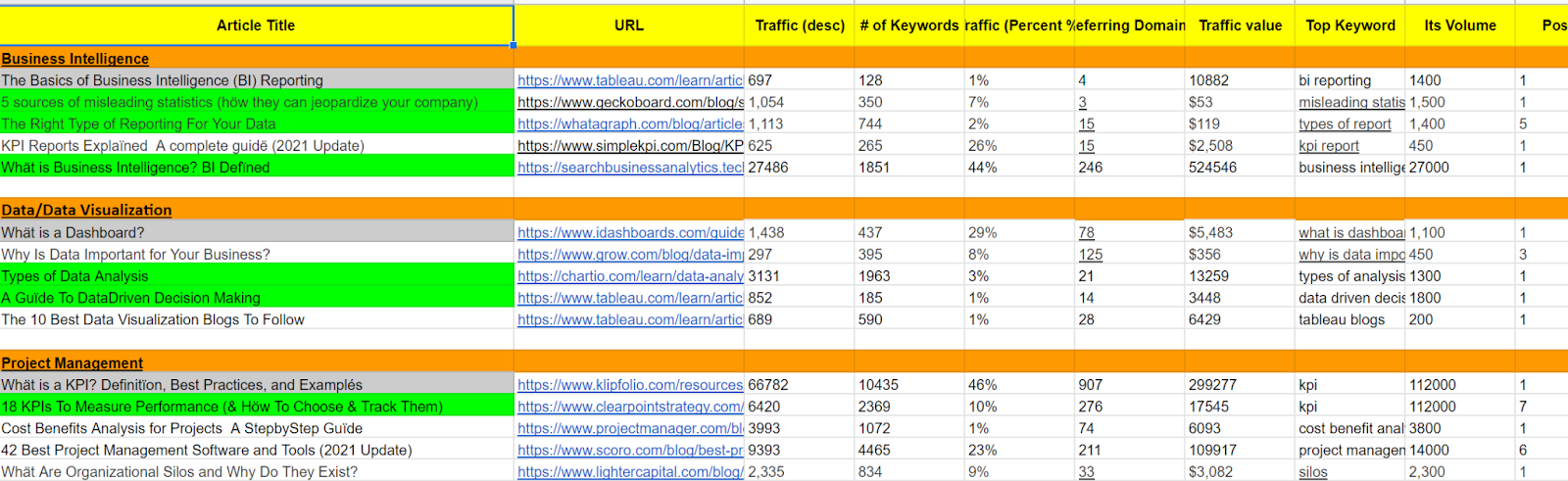Select the Traffic (desc) column header
Image resolution: width=1568 pixels, height=481 pixels.
tap(800, 25)
